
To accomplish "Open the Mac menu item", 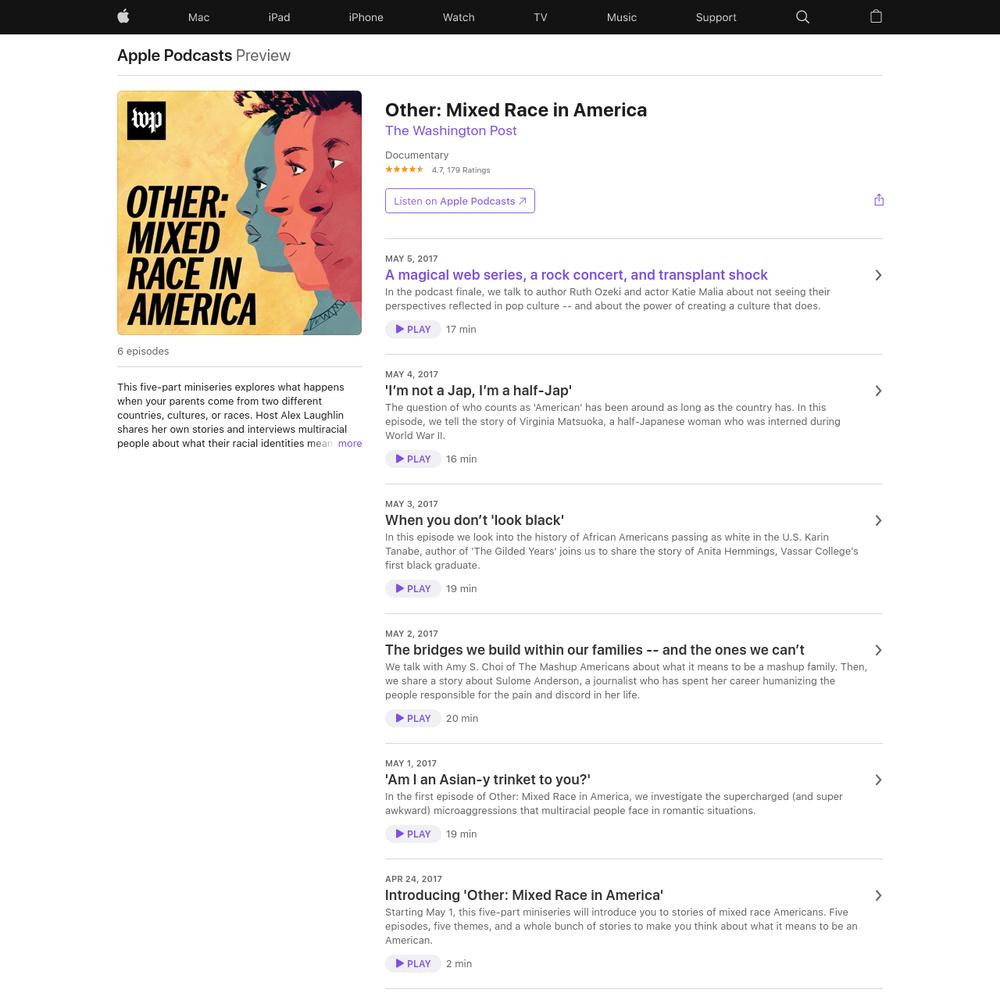I will 198,17.
